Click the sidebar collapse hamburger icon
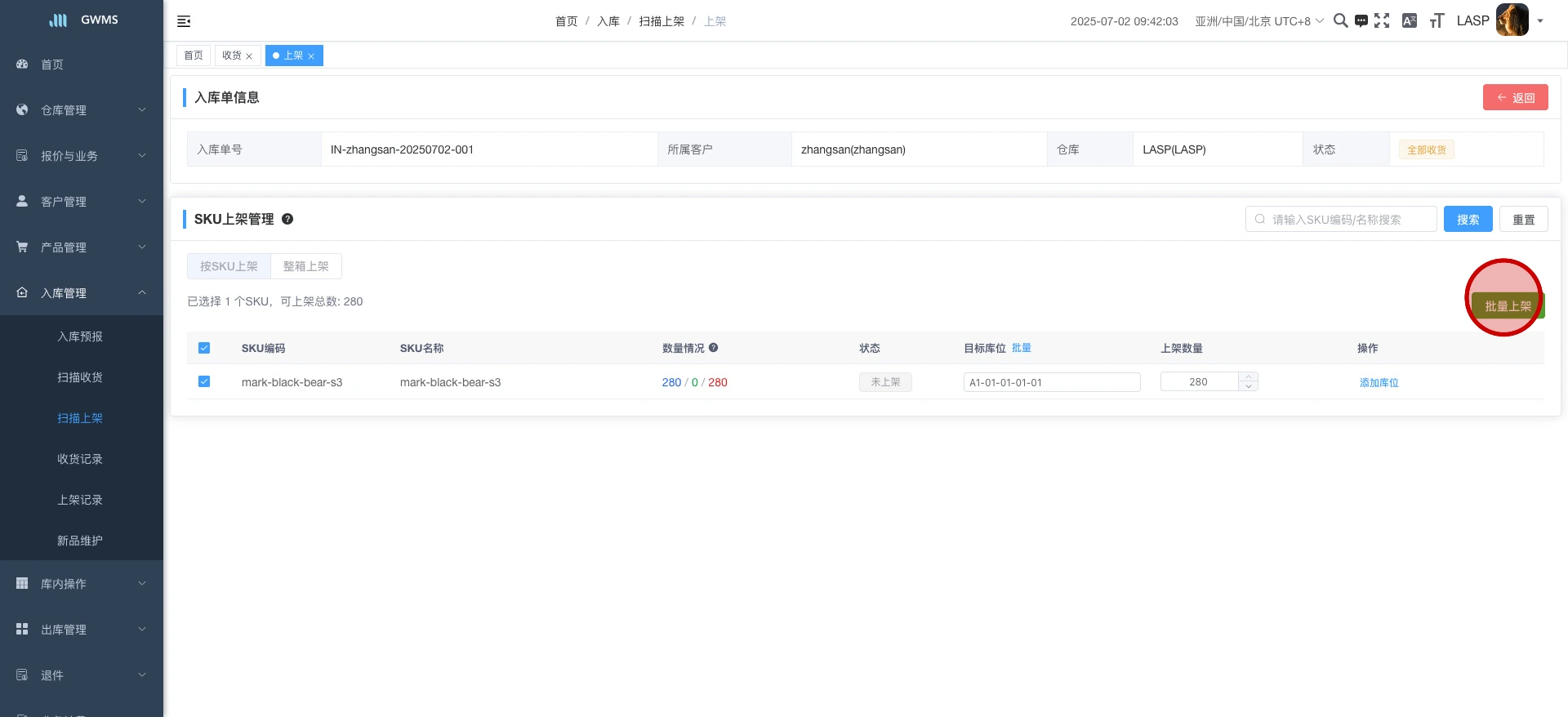Screen dimensions: 1568x717 tap(184, 21)
